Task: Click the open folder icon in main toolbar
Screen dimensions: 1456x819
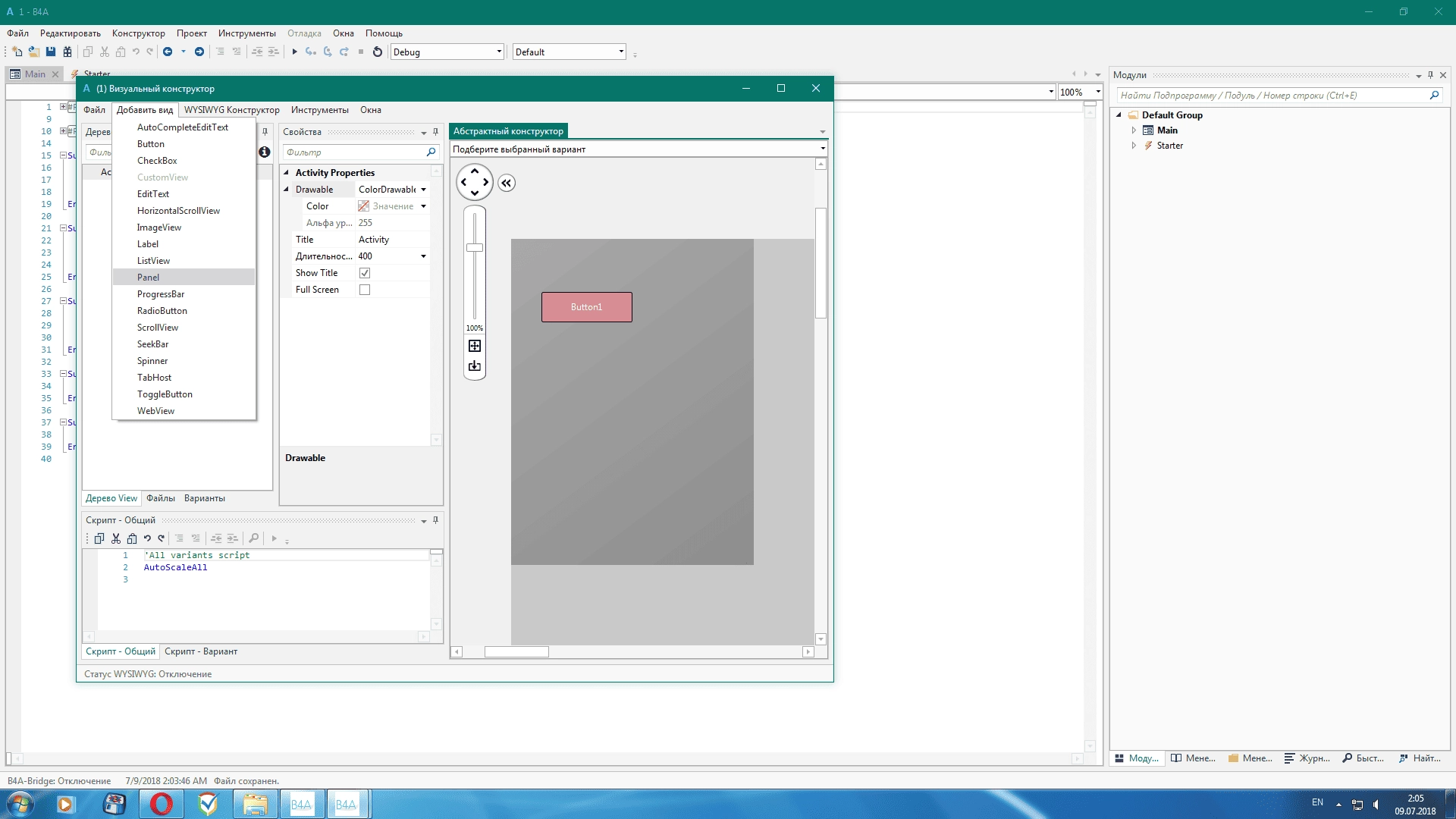Action: (x=34, y=52)
